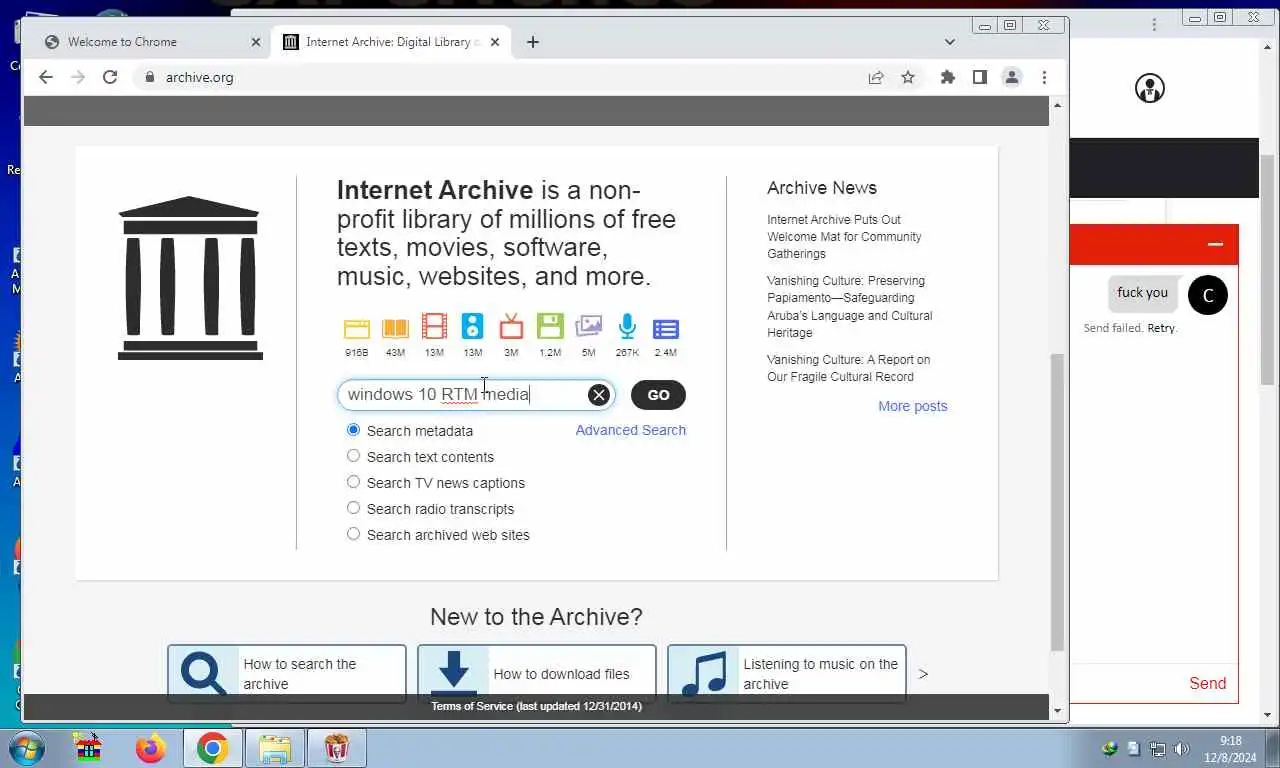1280x768 pixels.
Task: Click page scrollbar down arrow
Action: click(x=1058, y=711)
